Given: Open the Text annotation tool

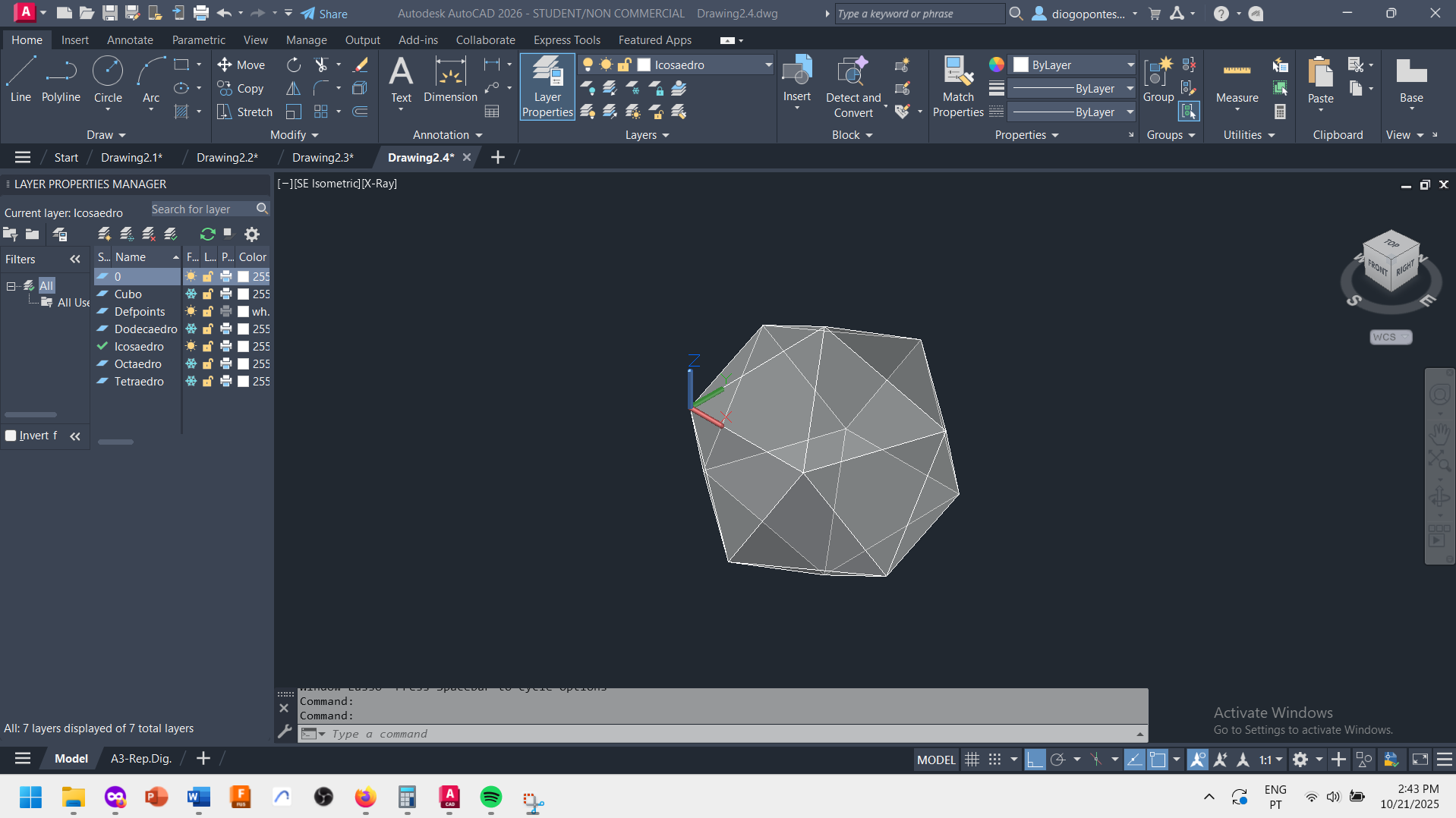Looking at the screenshot, I should (401, 79).
